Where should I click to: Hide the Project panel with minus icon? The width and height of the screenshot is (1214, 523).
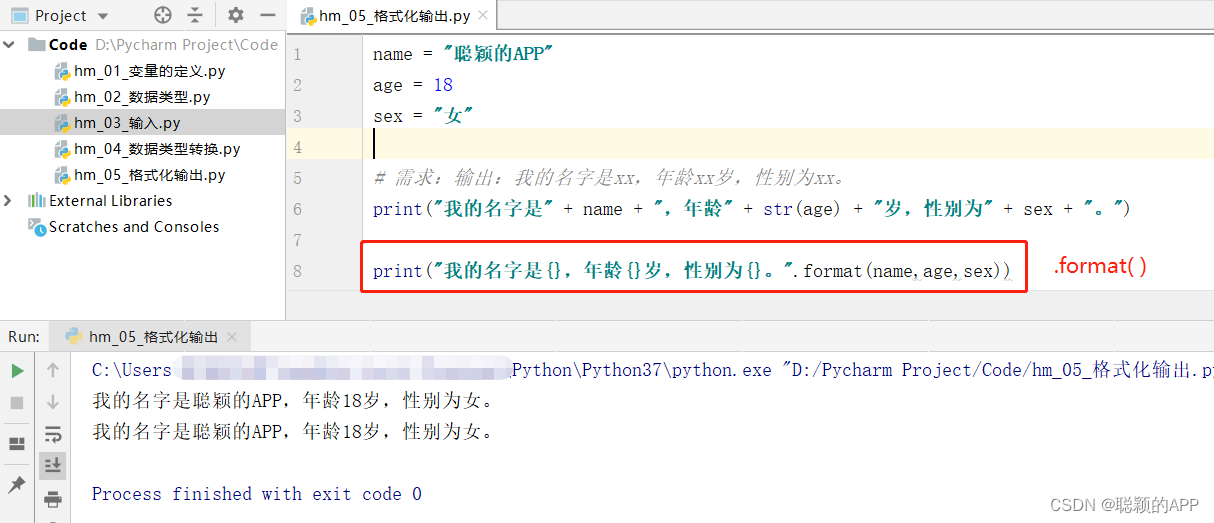pos(267,15)
